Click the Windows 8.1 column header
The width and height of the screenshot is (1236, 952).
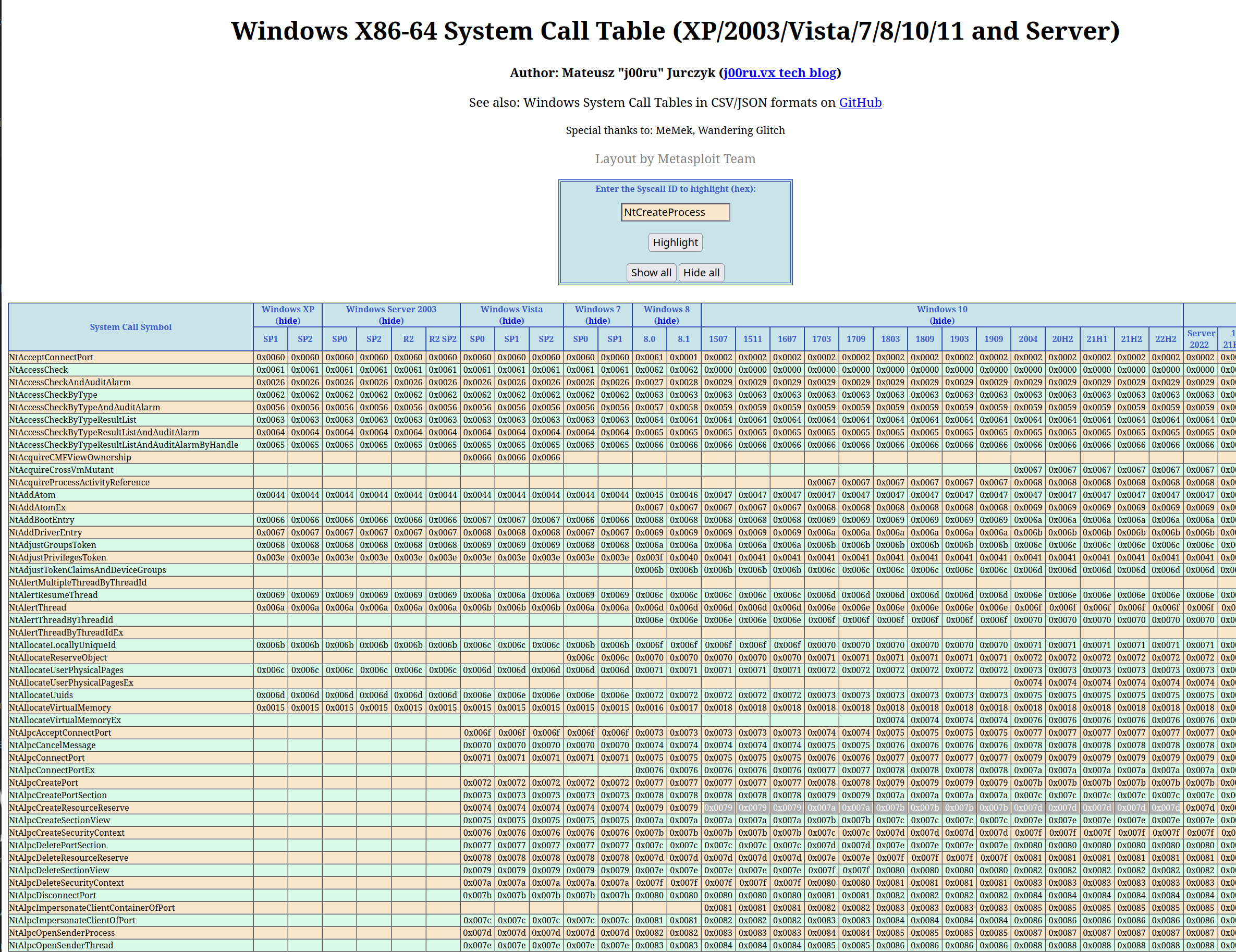683,339
